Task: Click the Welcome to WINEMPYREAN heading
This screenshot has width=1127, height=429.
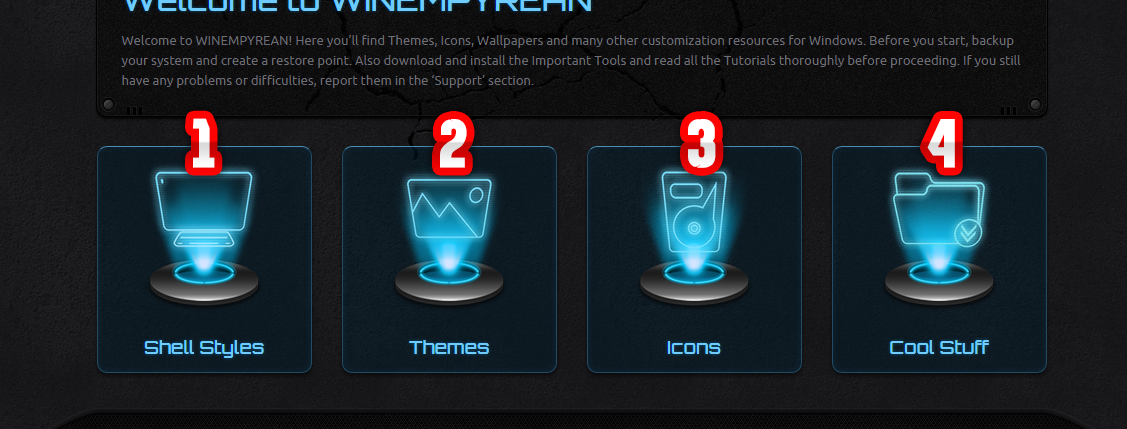Action: pyautogui.click(x=358, y=6)
